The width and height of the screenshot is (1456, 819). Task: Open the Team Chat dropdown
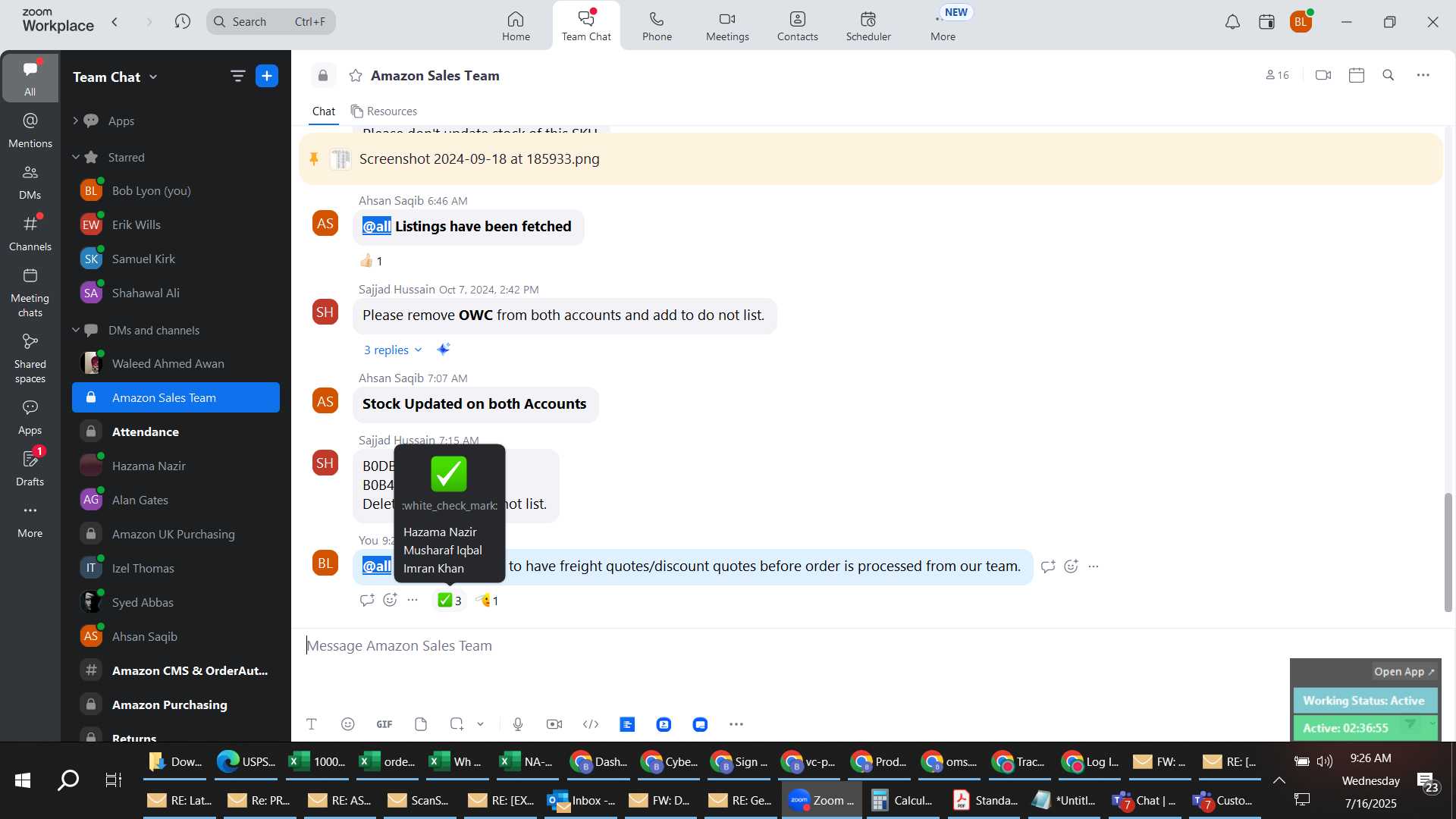(115, 77)
